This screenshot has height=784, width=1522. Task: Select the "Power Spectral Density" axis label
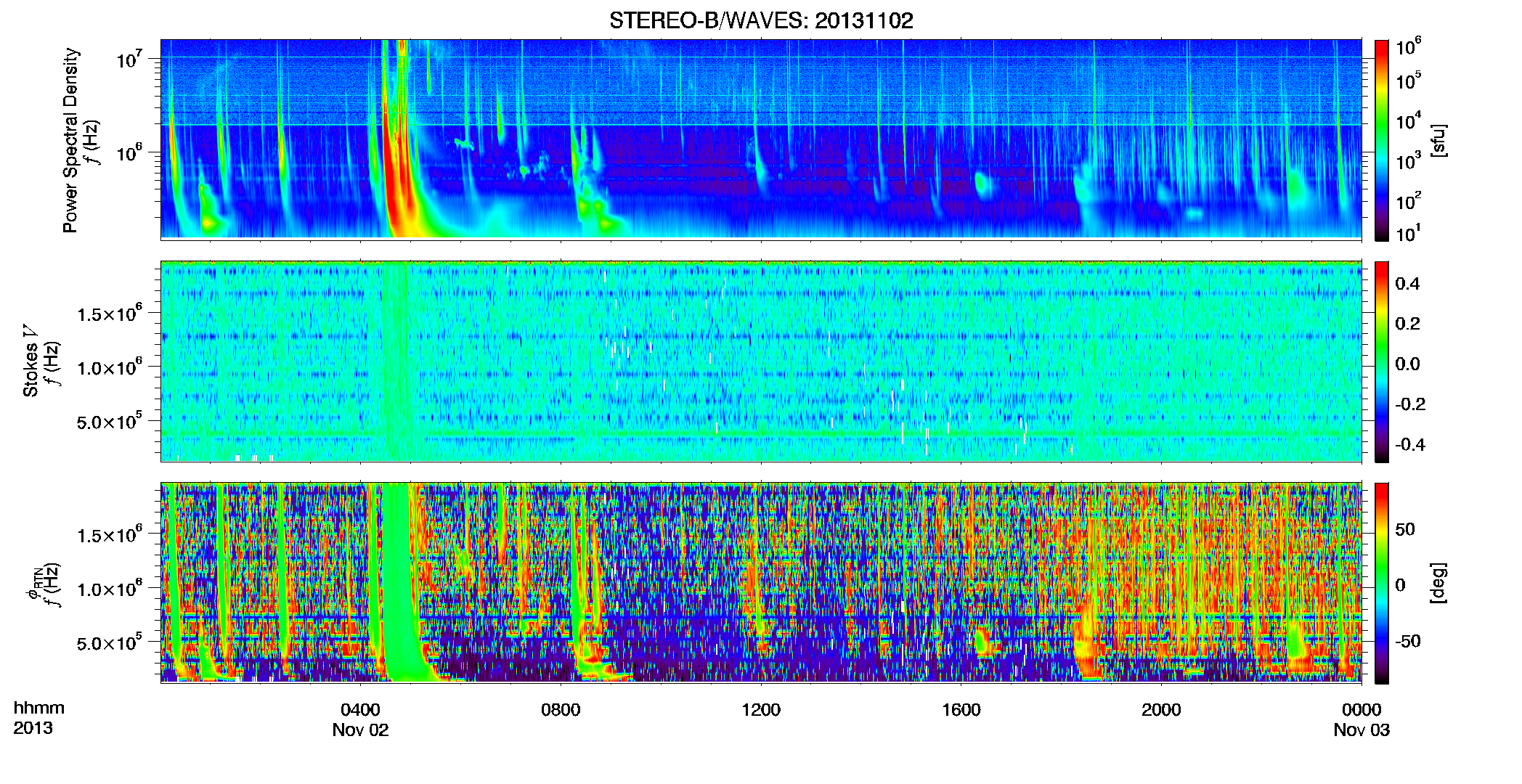click(x=70, y=140)
